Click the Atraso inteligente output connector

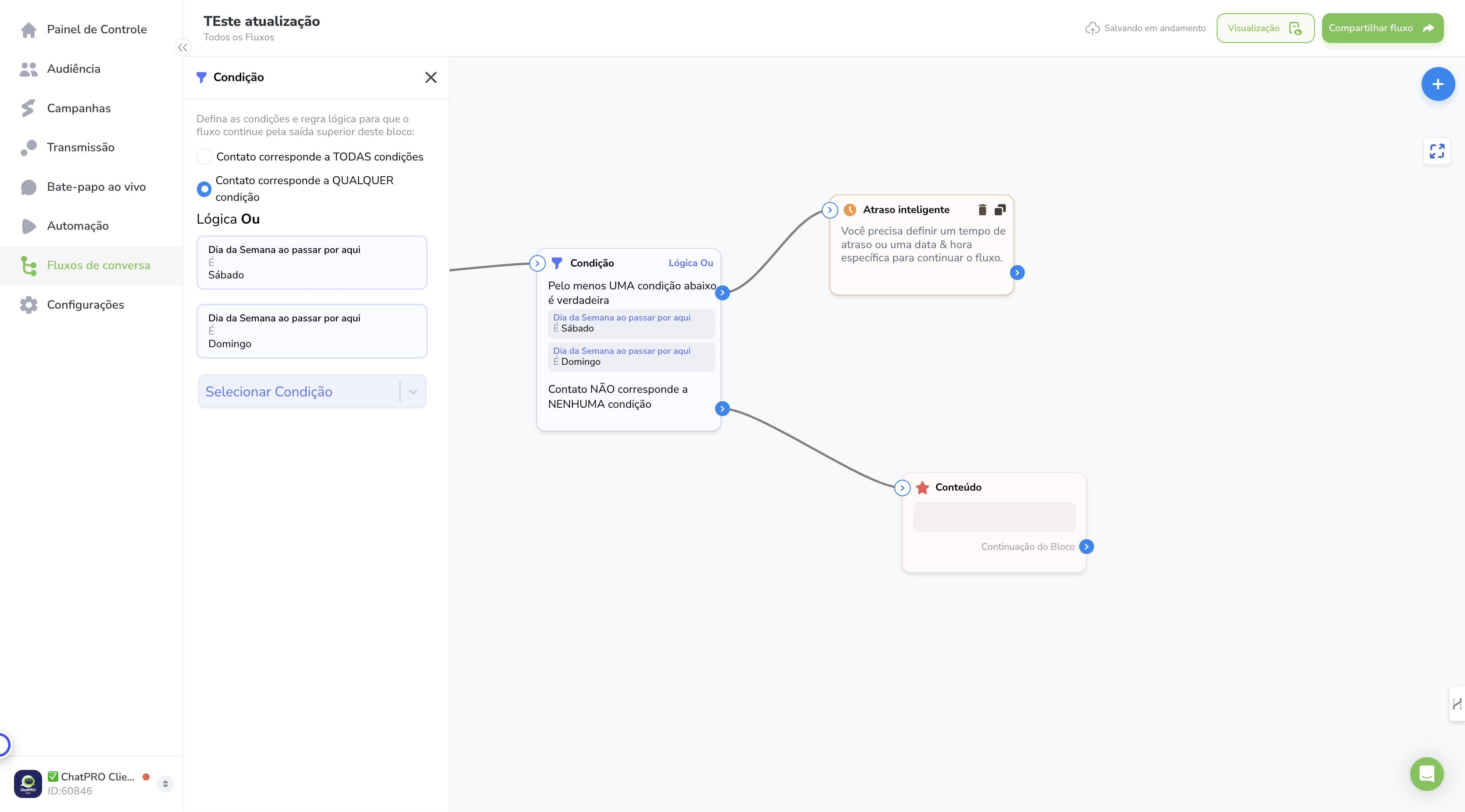[x=1017, y=273]
